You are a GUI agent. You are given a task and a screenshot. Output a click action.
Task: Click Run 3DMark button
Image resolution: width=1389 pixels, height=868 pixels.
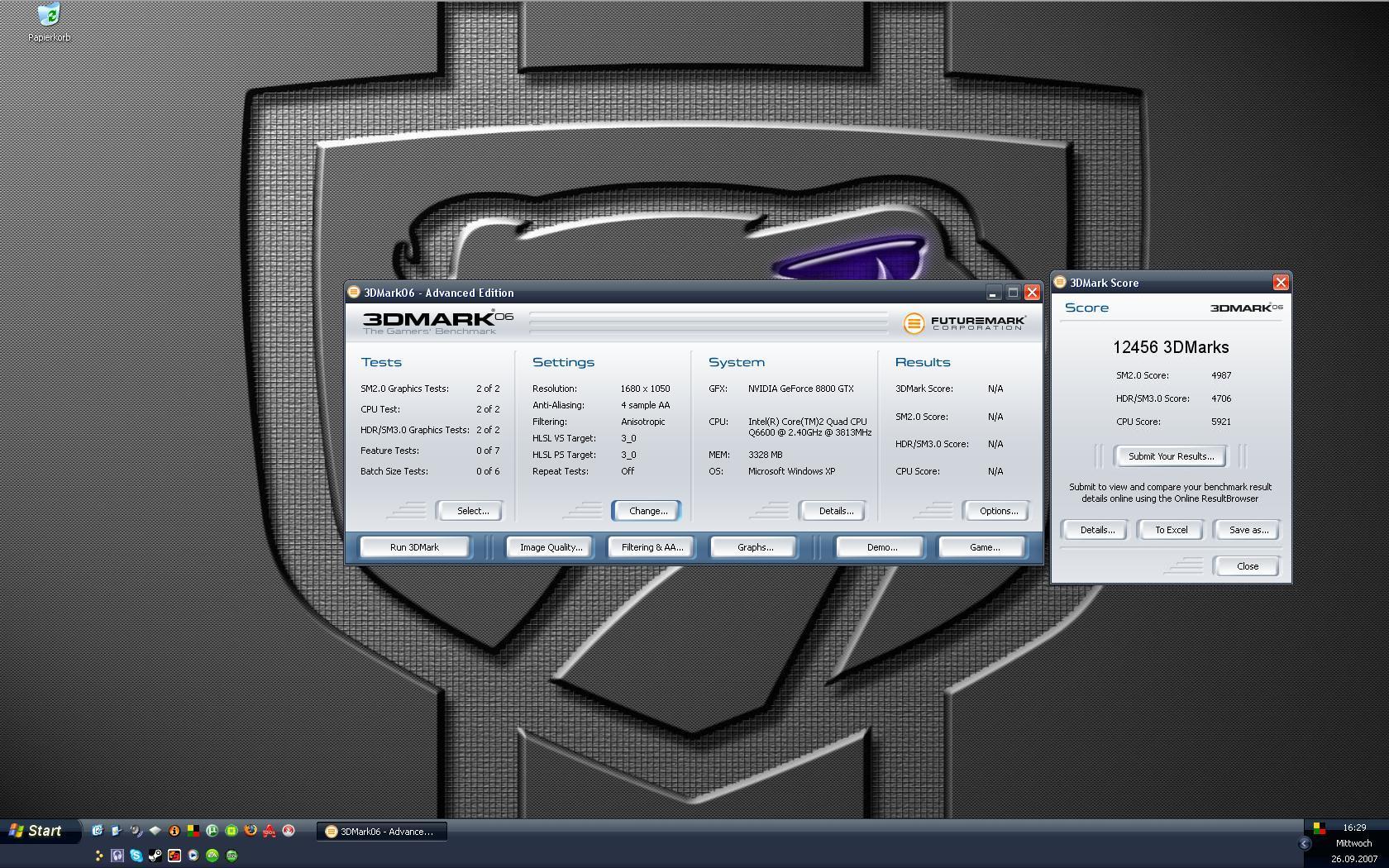[x=414, y=547]
